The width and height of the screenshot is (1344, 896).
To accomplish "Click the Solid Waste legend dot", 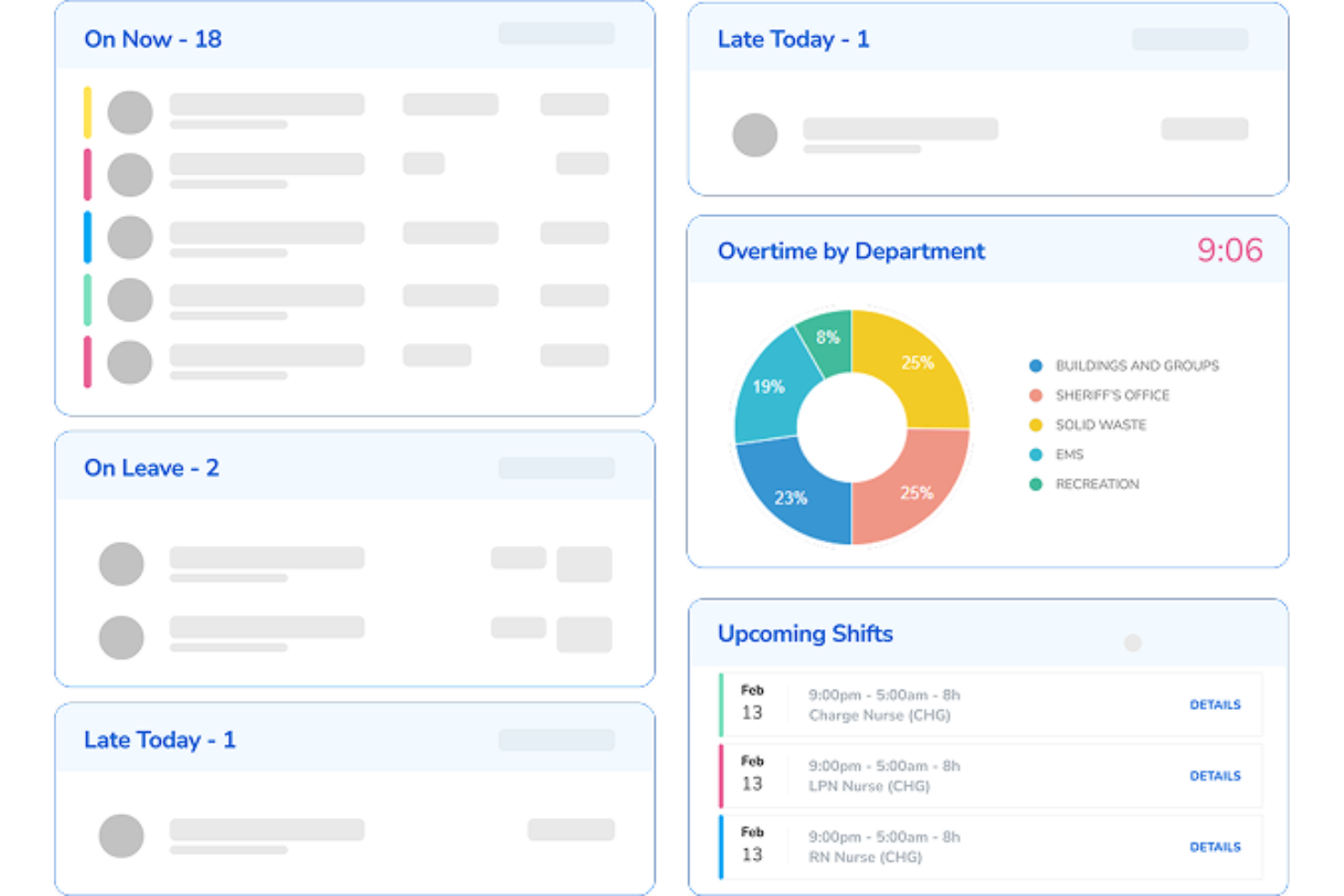I will tap(1035, 425).
